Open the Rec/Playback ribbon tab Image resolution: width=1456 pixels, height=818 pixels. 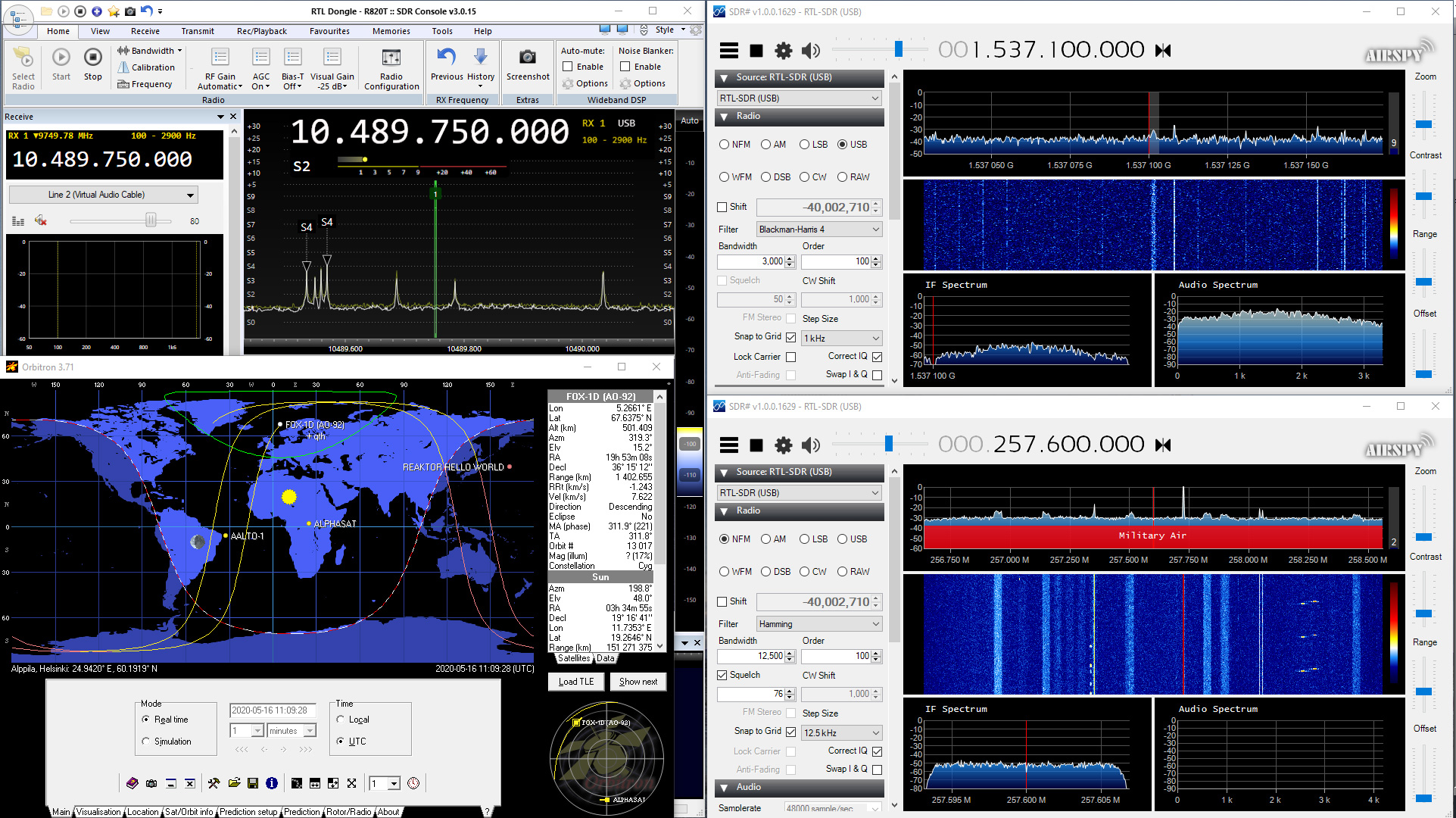click(x=262, y=31)
